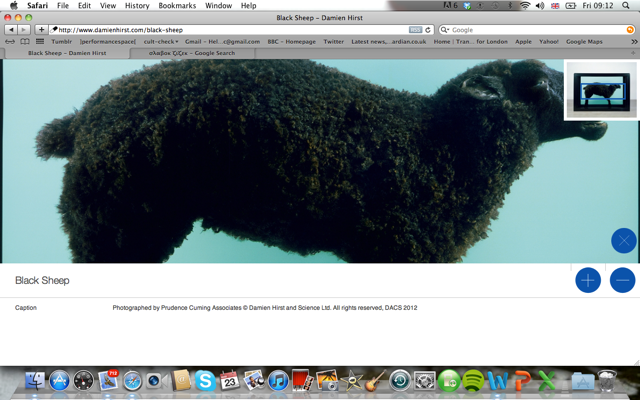Show hidden bookmarks with the double chevron

(x=634, y=42)
